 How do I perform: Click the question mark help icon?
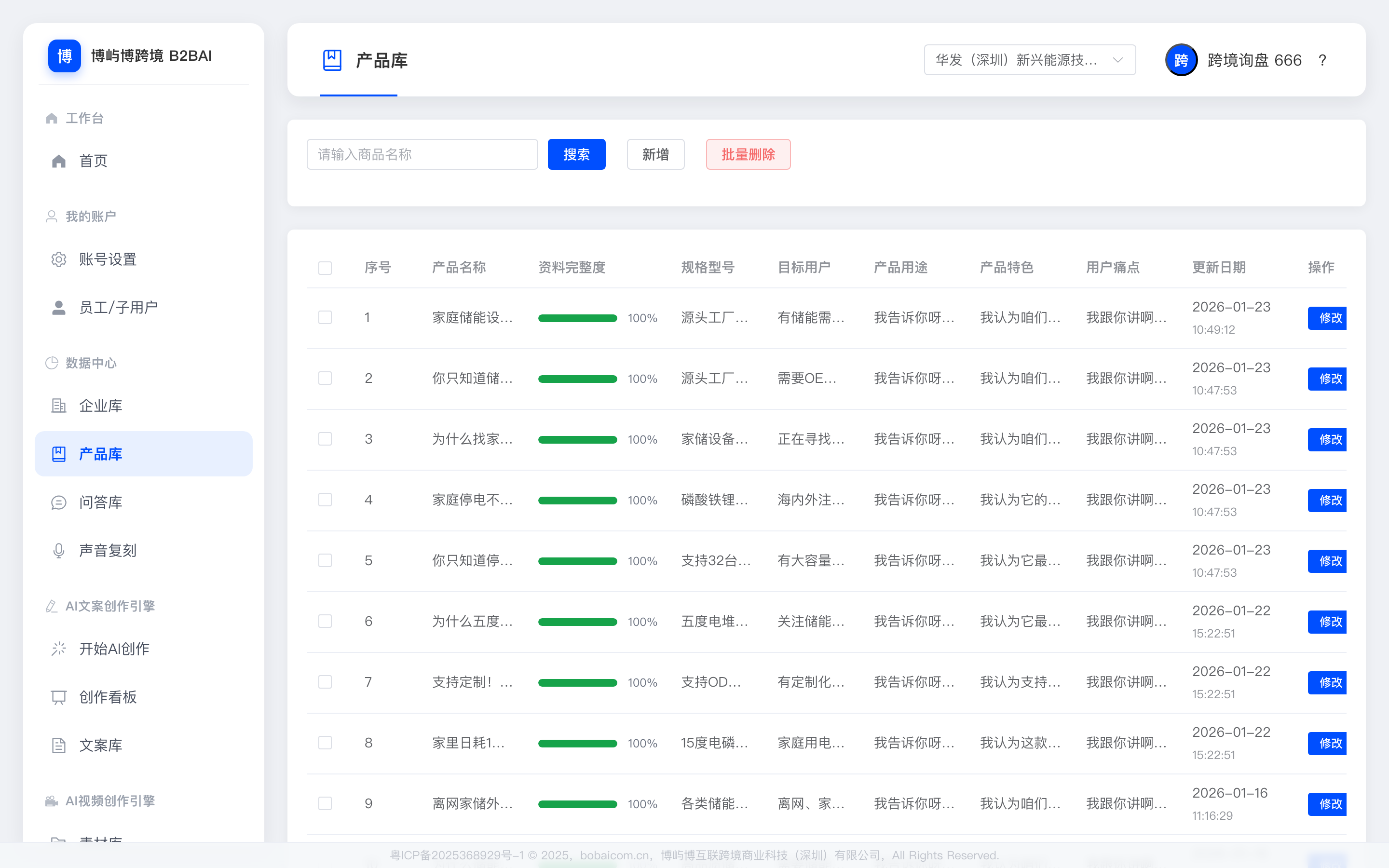pos(1322,60)
